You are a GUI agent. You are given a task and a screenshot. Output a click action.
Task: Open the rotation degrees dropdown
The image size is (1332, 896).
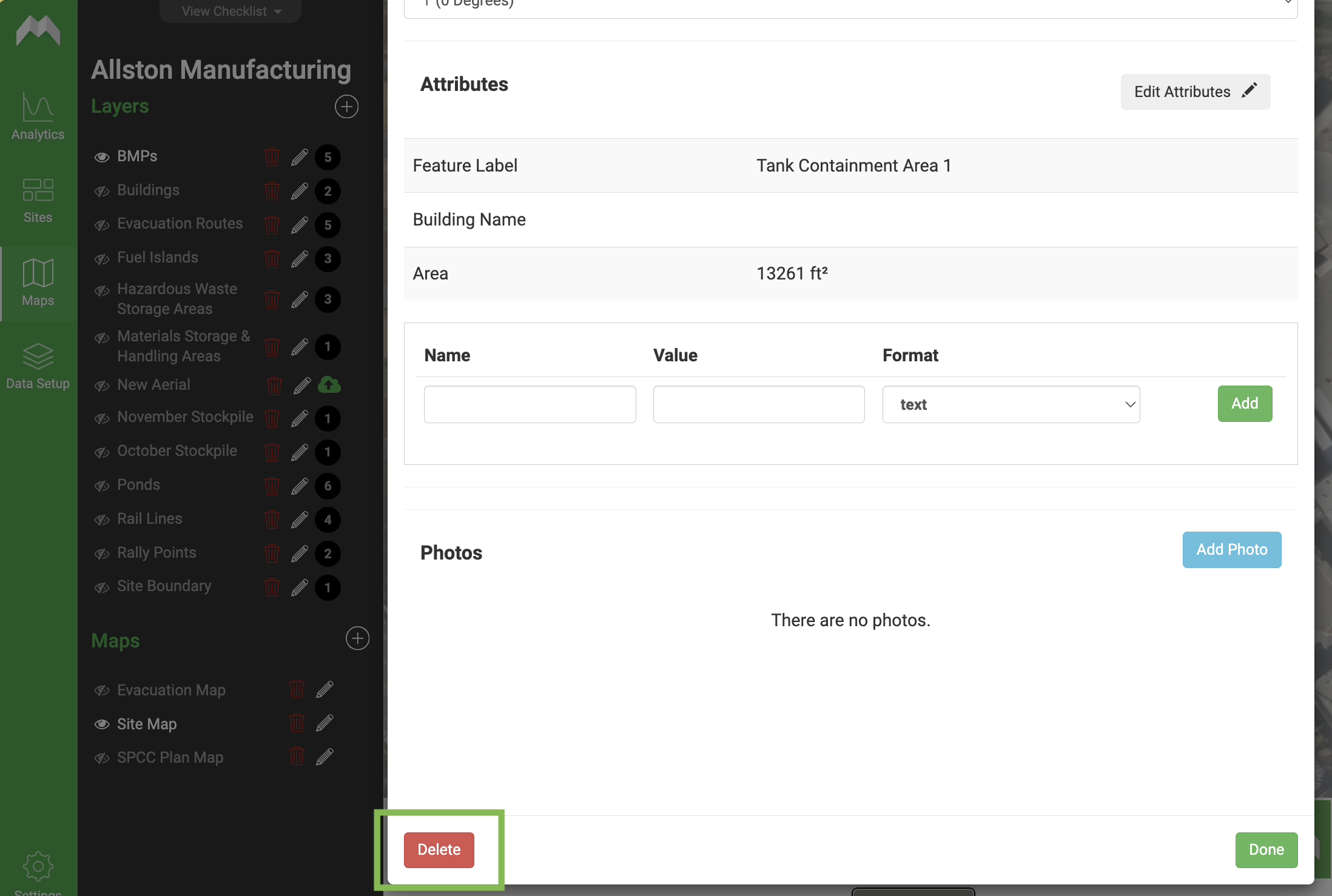click(x=850, y=6)
